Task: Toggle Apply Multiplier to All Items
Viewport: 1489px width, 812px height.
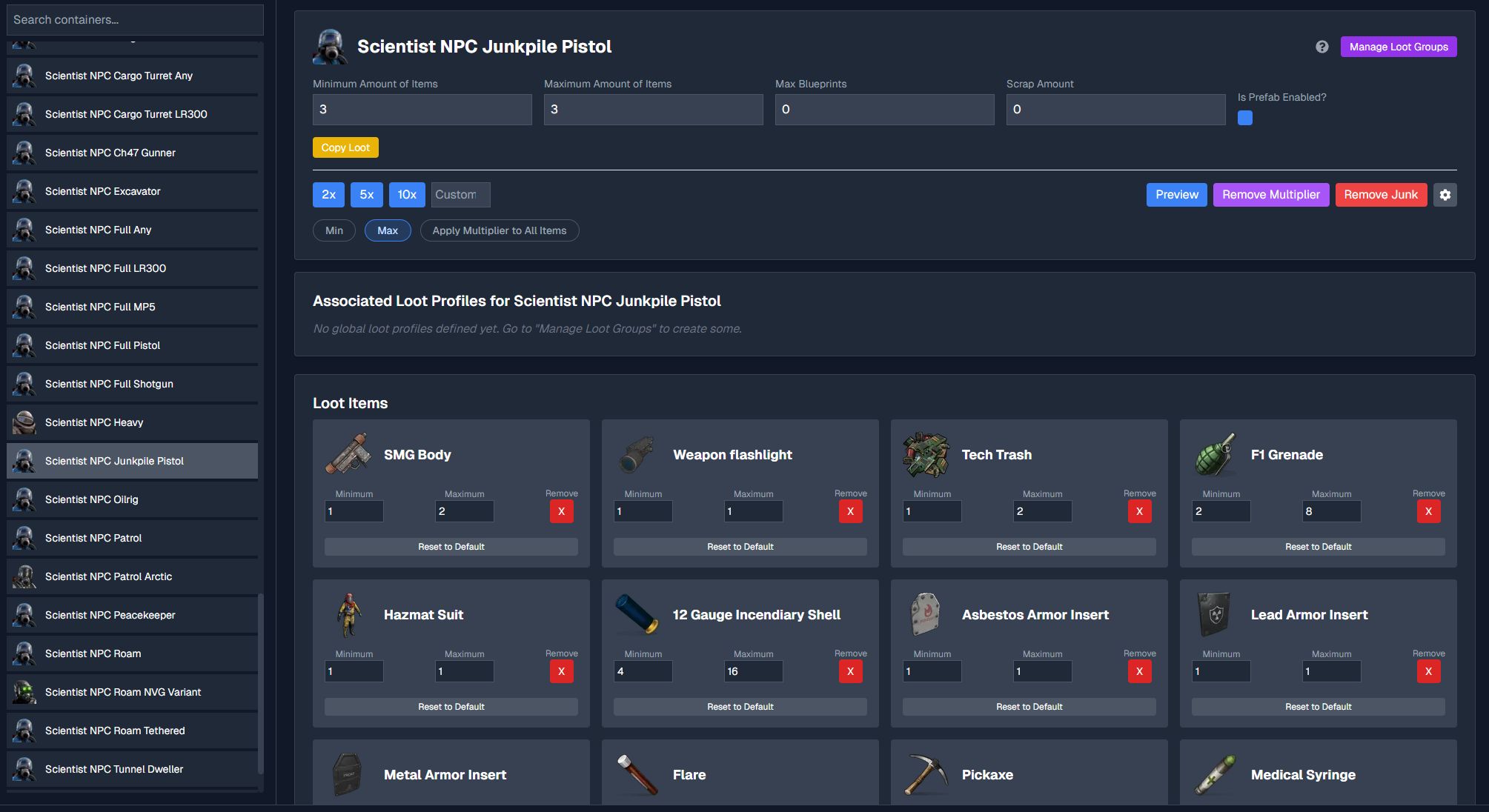Action: point(500,230)
